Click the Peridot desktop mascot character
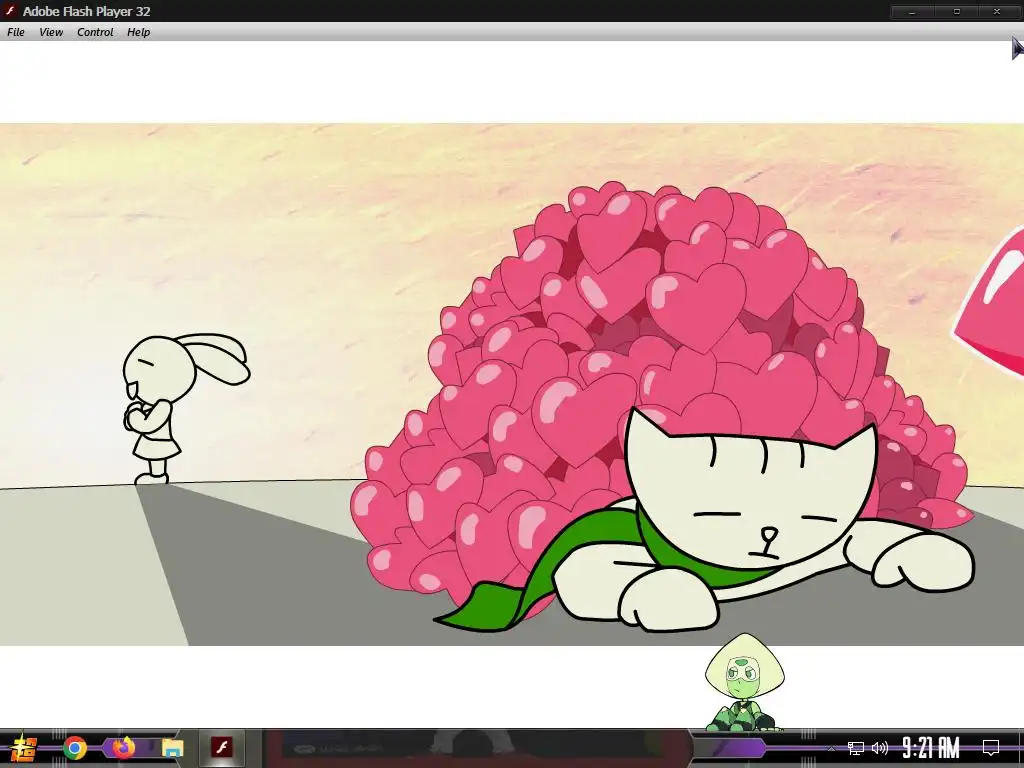The width and height of the screenshot is (1024, 768). pyautogui.click(x=744, y=682)
